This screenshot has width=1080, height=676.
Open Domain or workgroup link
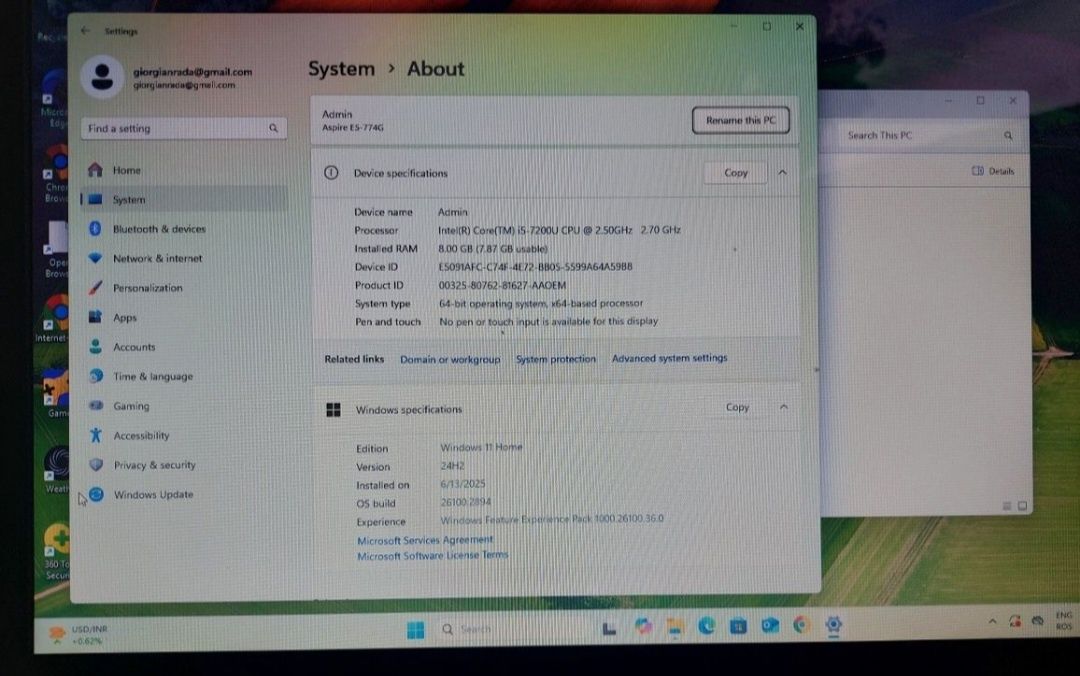pyautogui.click(x=450, y=359)
